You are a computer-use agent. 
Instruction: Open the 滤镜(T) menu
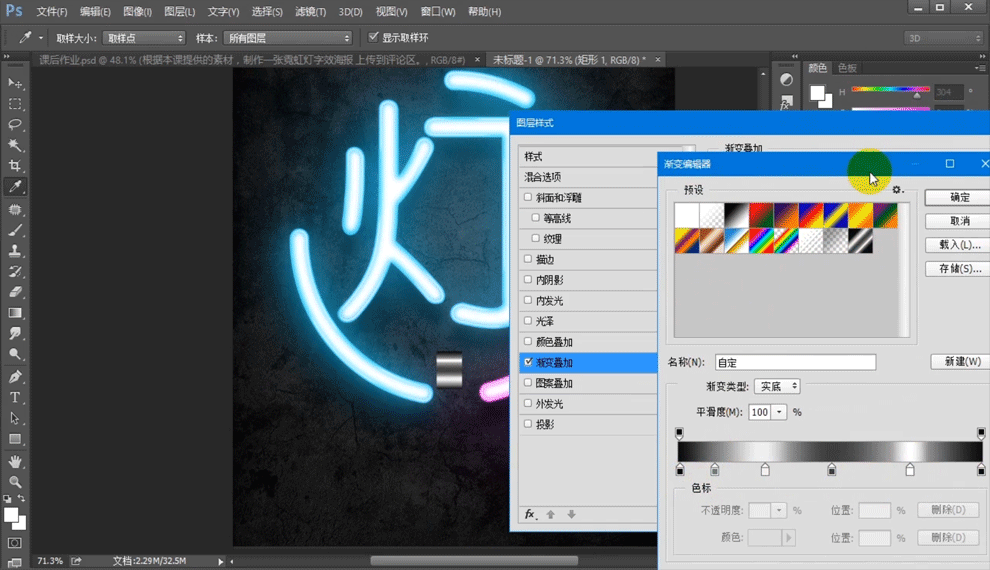click(311, 11)
